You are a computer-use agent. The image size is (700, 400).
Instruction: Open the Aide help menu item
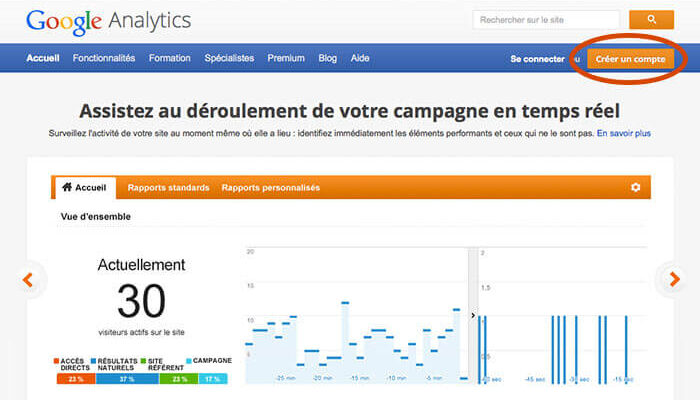point(360,58)
